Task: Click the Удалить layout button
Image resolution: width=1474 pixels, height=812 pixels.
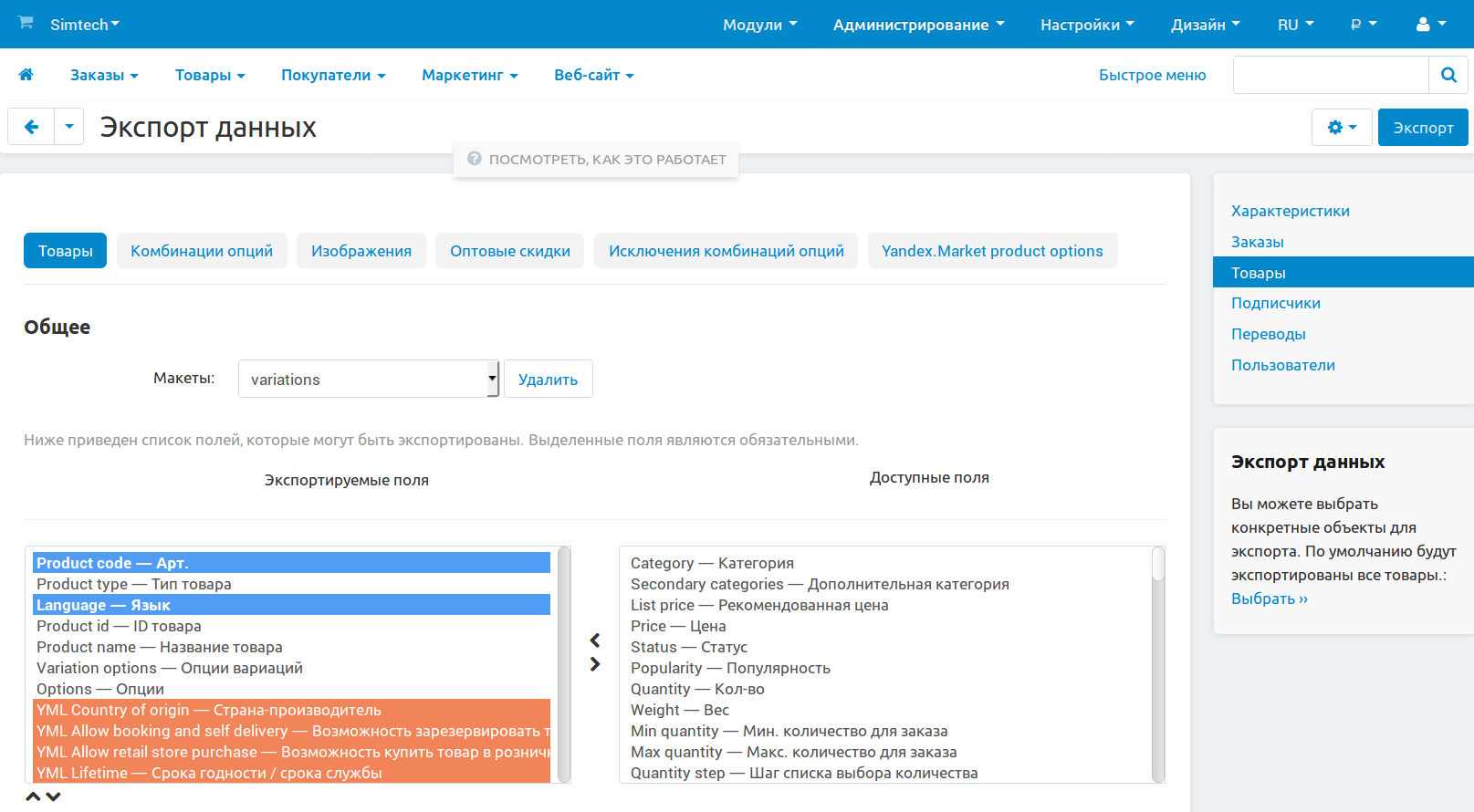Action: [548, 380]
